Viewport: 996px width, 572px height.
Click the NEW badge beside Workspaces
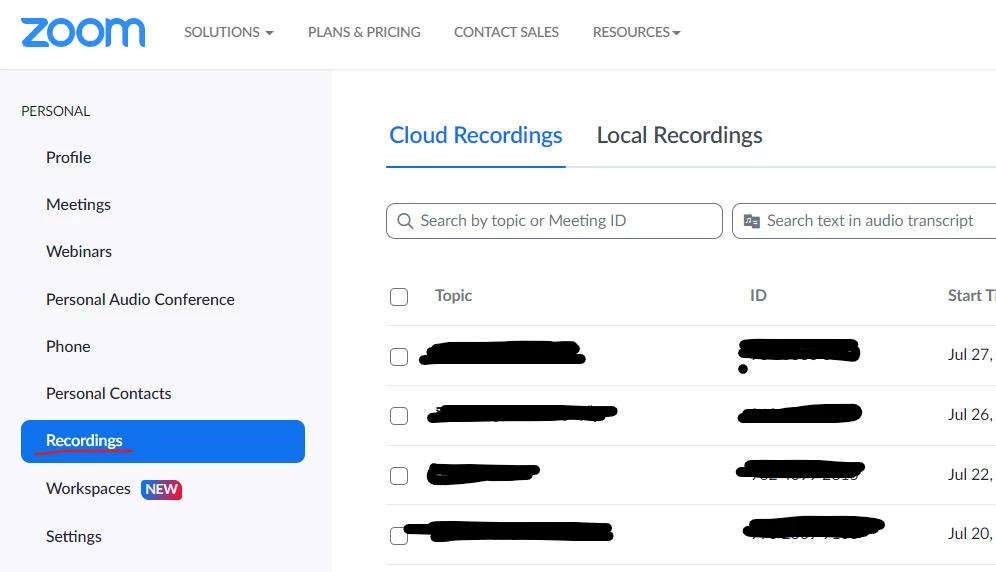click(x=161, y=489)
